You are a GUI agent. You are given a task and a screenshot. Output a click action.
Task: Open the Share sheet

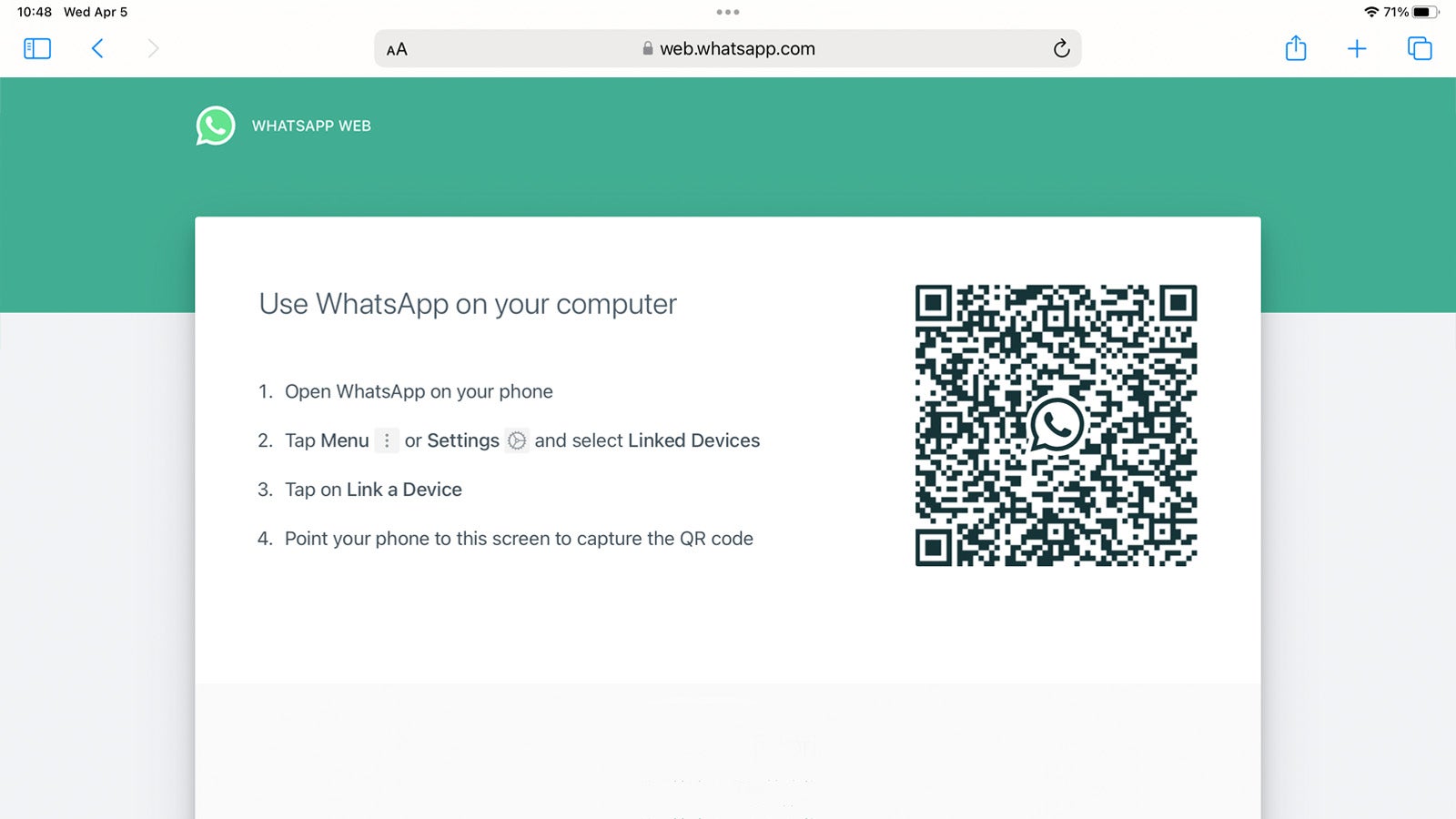coord(1296,47)
